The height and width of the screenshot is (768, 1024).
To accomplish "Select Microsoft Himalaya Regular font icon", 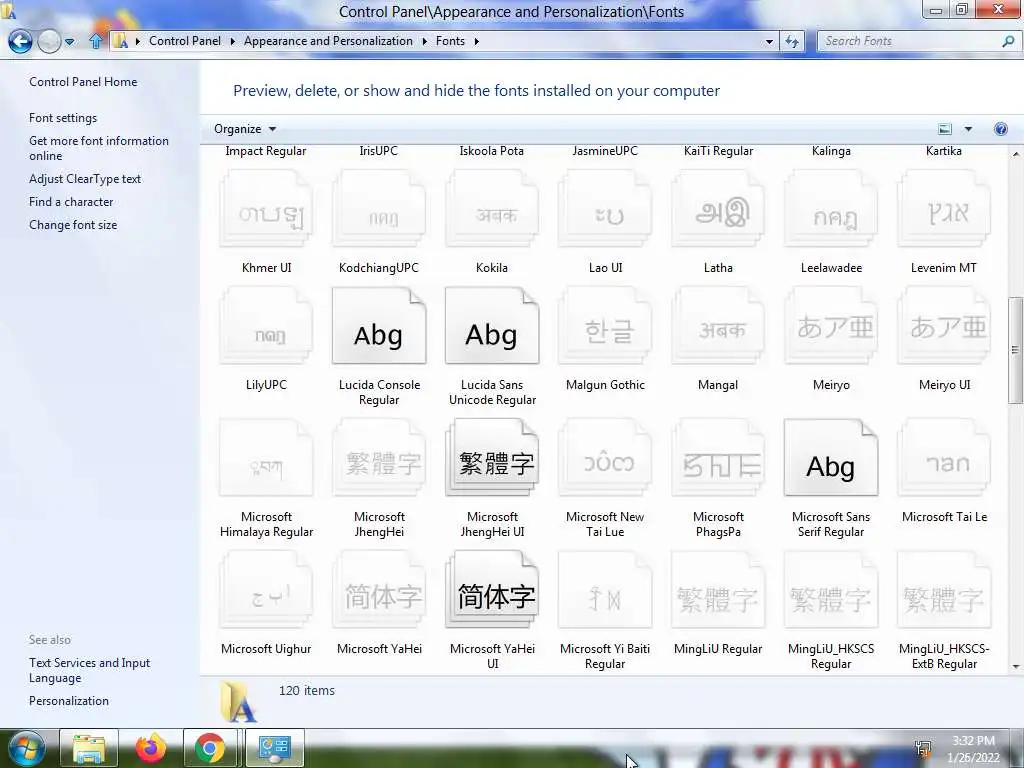I will 266,458.
